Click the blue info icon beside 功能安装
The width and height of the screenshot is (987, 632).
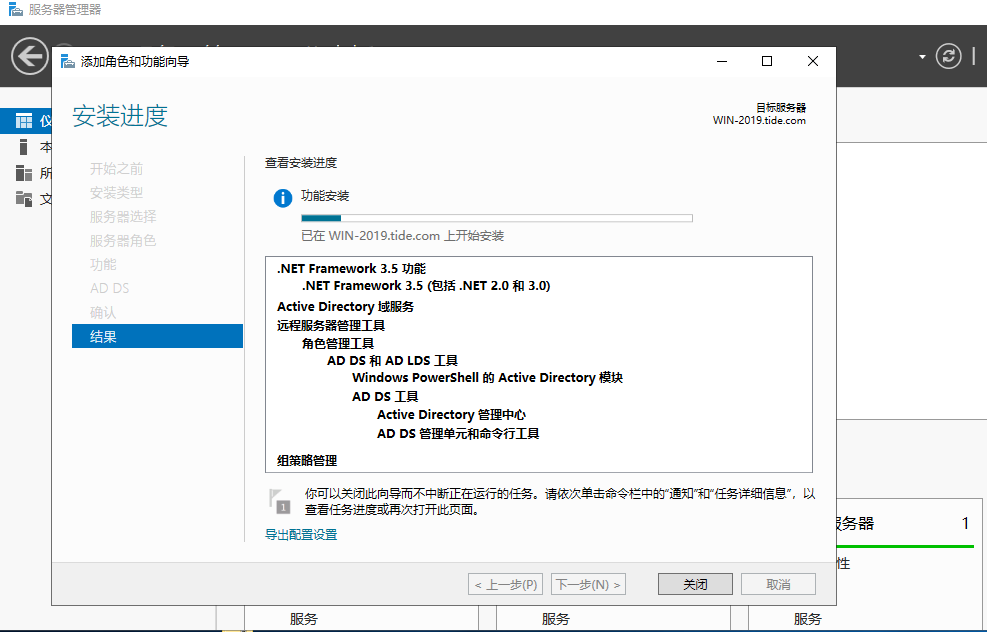(x=283, y=198)
